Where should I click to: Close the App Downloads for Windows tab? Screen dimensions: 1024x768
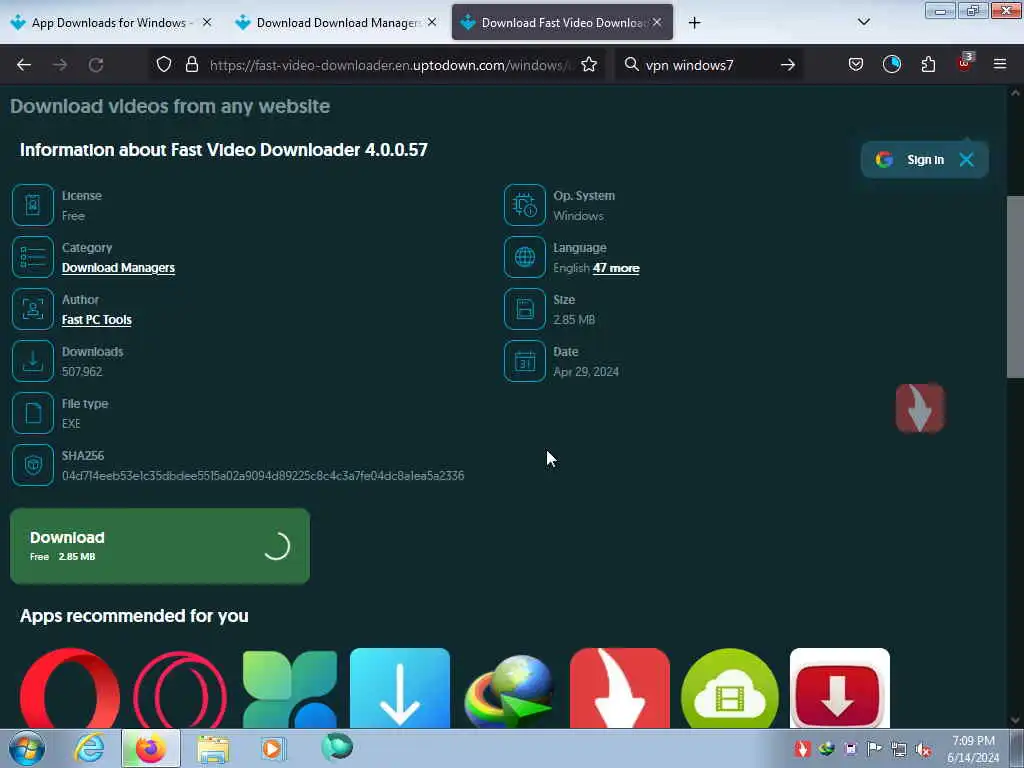point(207,22)
